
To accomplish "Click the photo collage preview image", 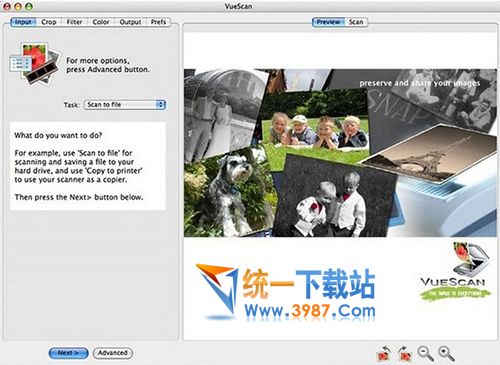I will pos(340,153).
